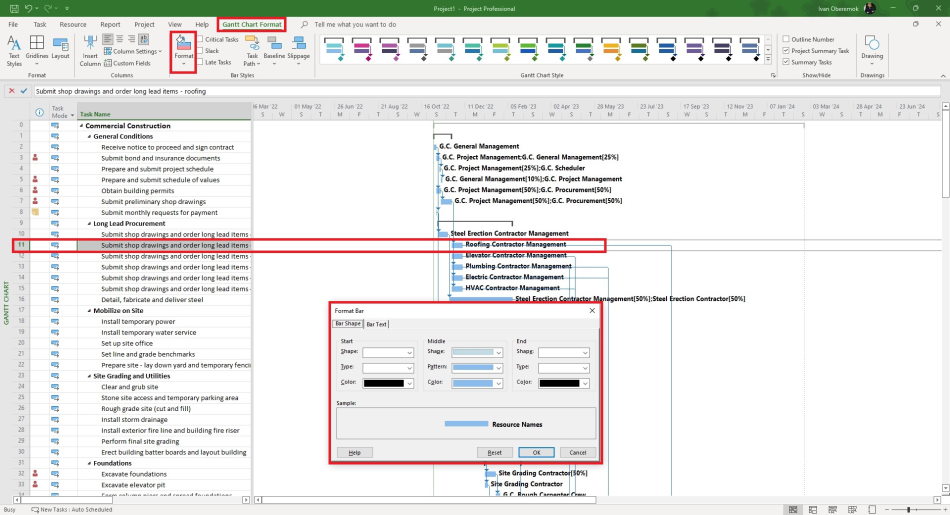
Task: Switch to the Report ribbon tab
Action: click(x=110, y=24)
